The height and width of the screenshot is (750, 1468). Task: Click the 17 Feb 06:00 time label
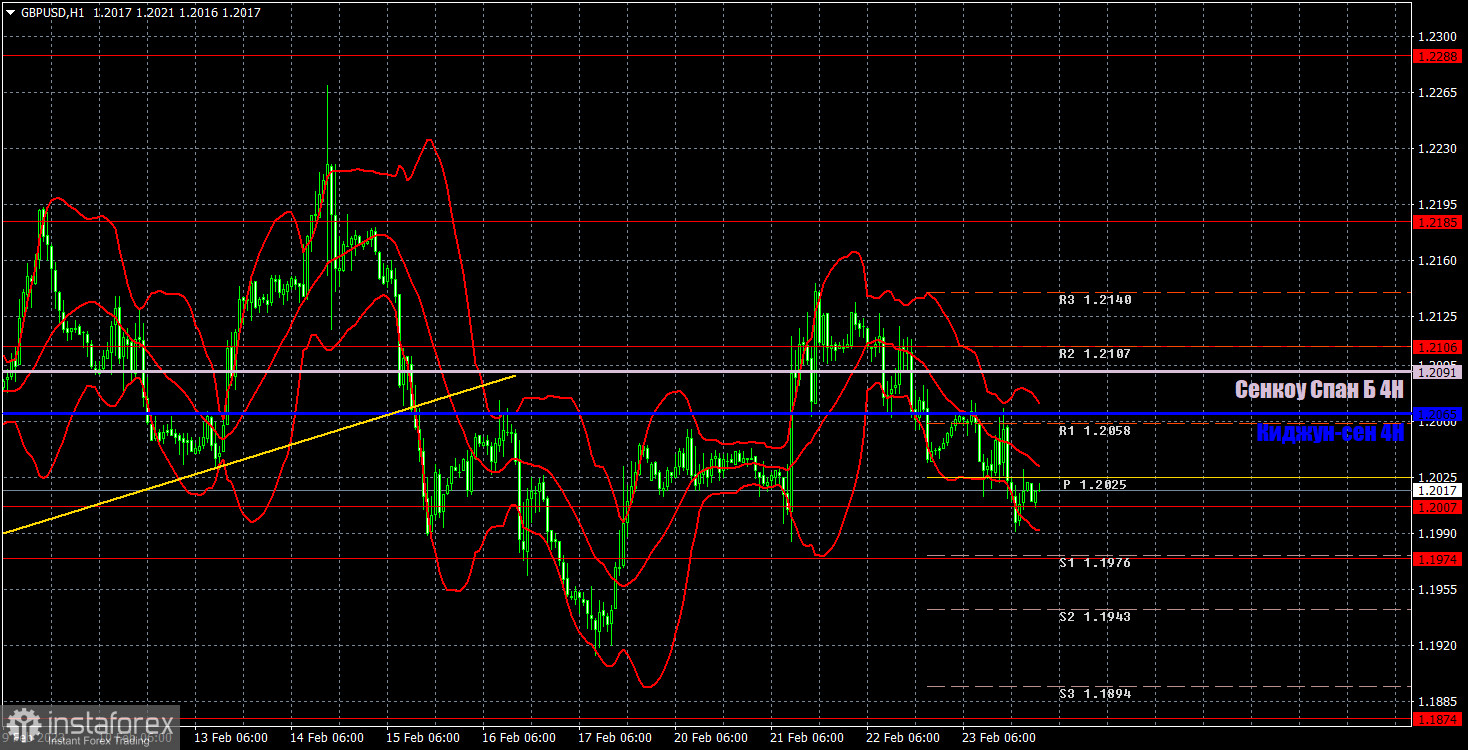614,738
